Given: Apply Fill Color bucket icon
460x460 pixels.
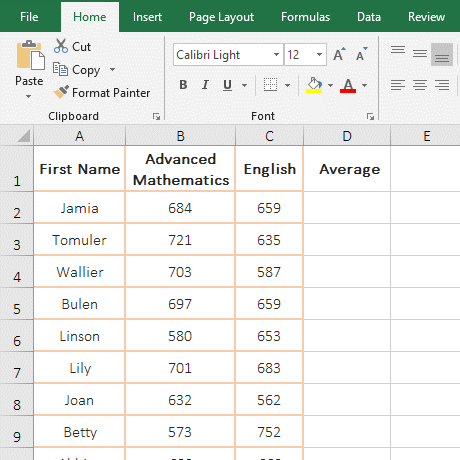Looking at the screenshot, I should pos(314,85).
